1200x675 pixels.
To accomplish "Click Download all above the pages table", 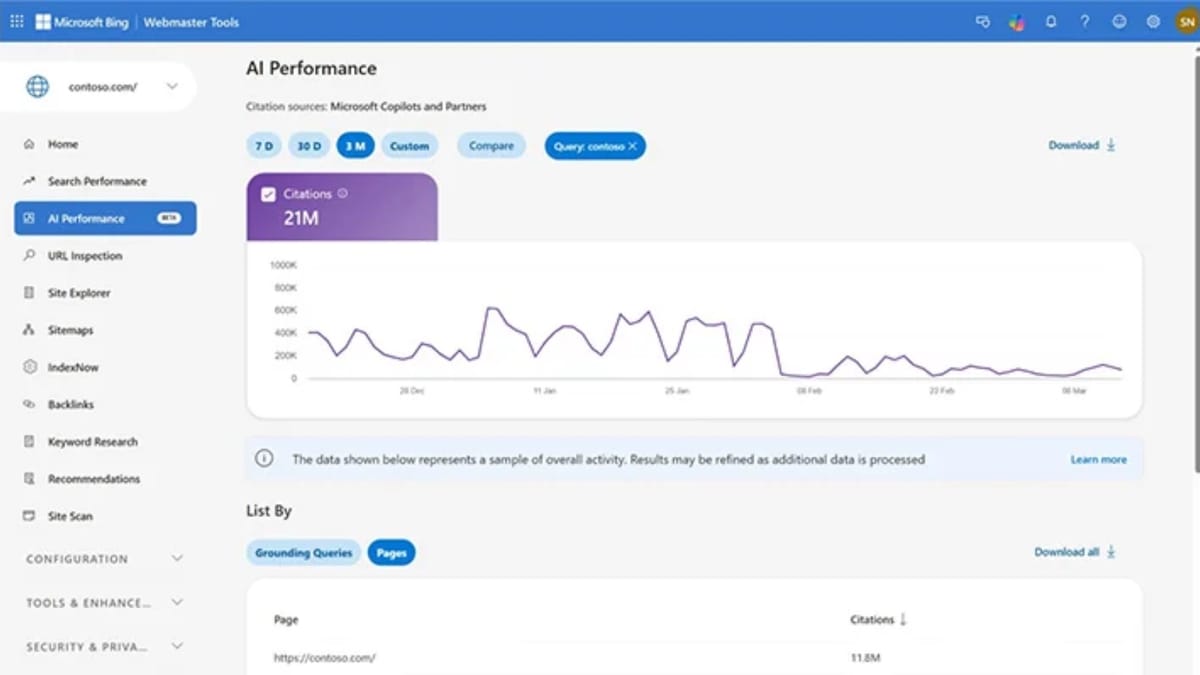I will point(1067,551).
